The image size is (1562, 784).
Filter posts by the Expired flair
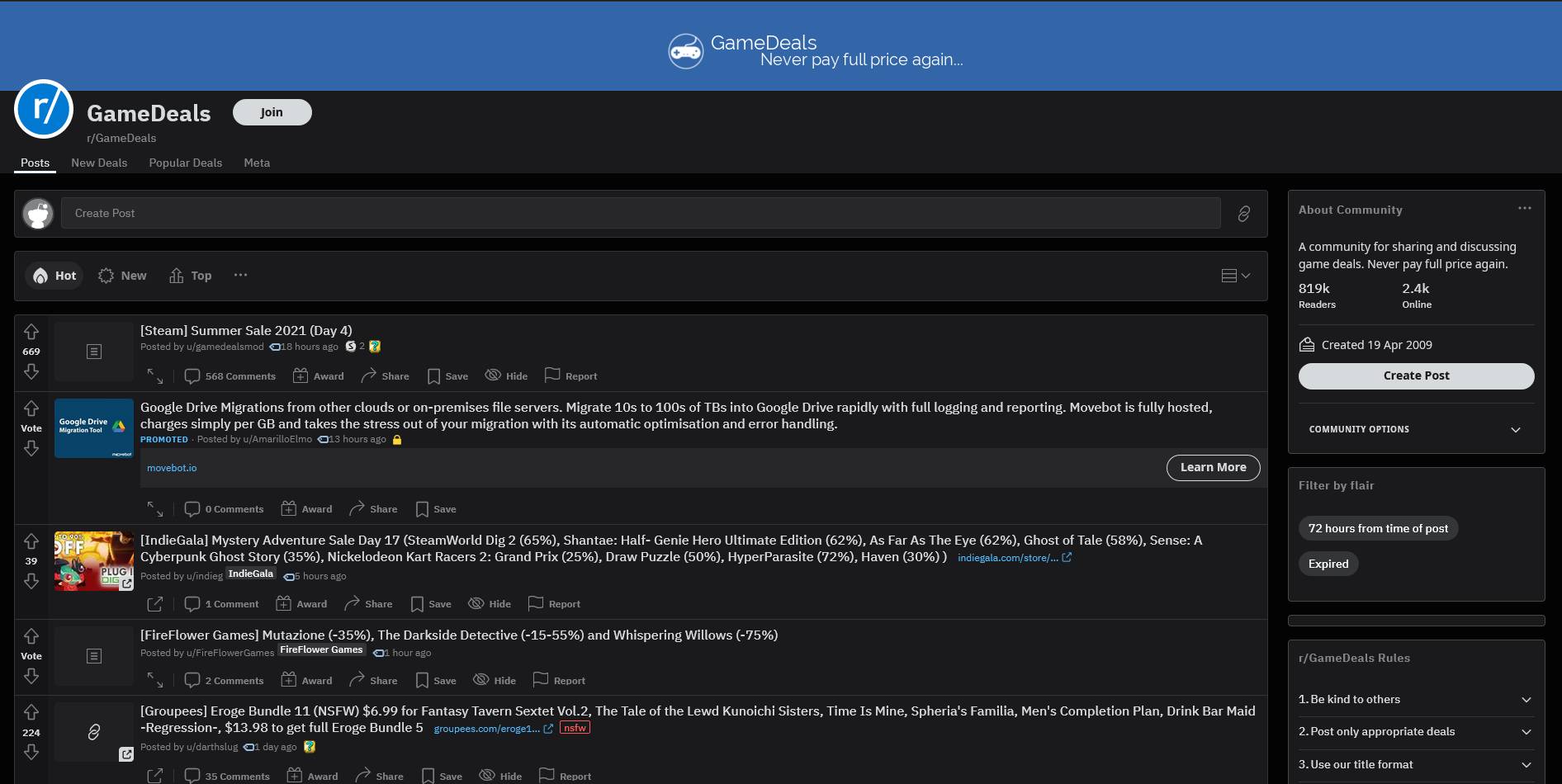(x=1328, y=564)
